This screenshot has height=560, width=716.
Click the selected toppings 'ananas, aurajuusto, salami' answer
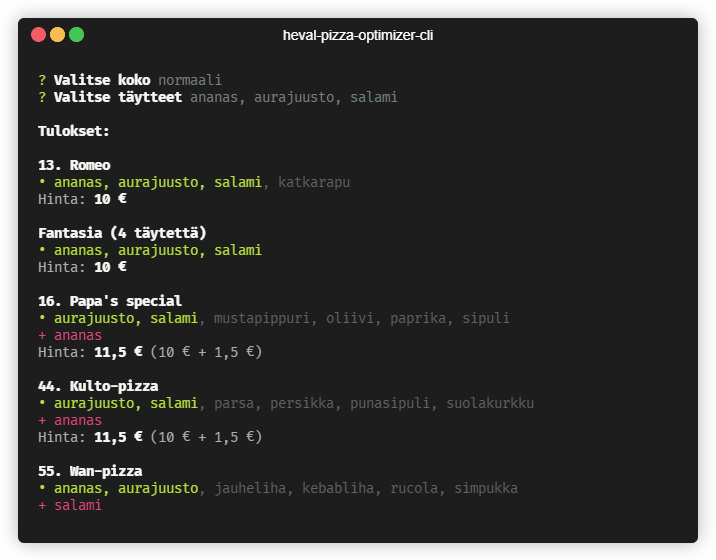coord(294,97)
